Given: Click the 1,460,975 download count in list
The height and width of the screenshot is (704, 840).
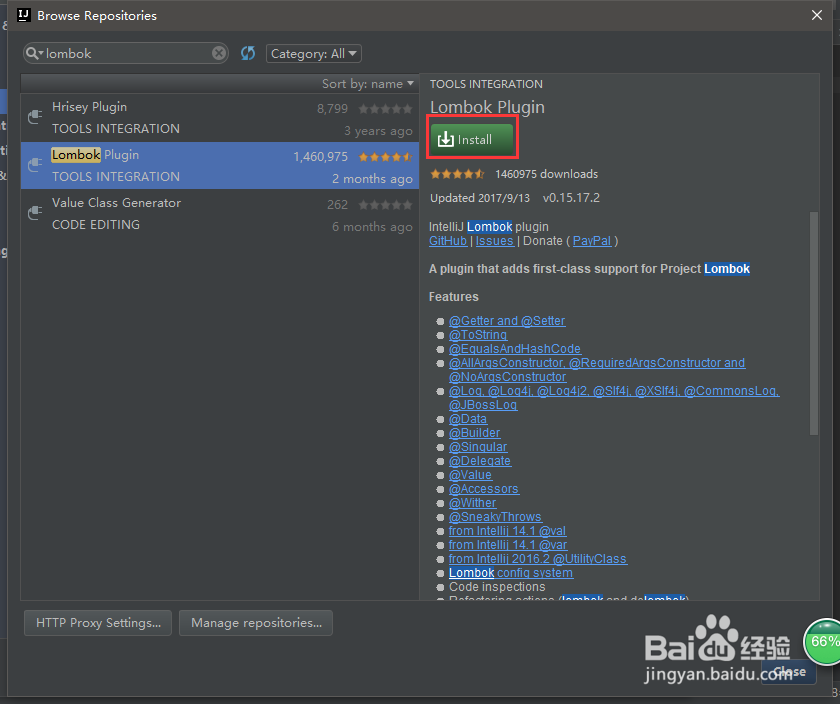Looking at the screenshot, I should 320,157.
